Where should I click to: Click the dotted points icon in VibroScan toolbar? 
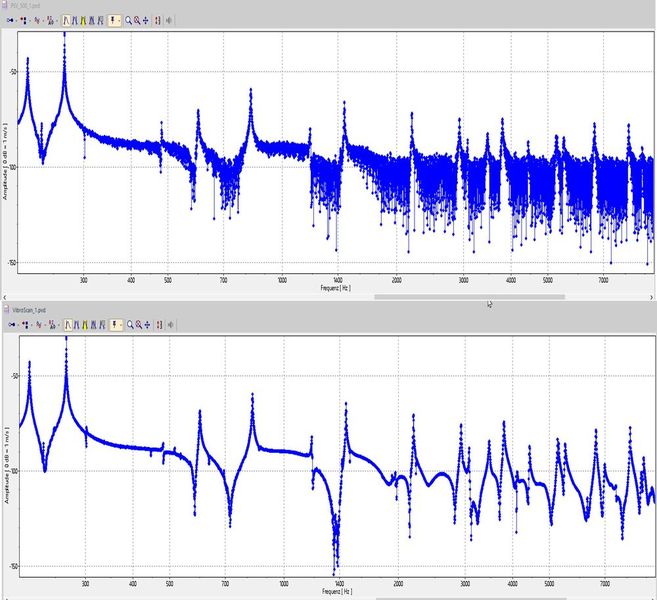pyautogui.click(x=25, y=325)
